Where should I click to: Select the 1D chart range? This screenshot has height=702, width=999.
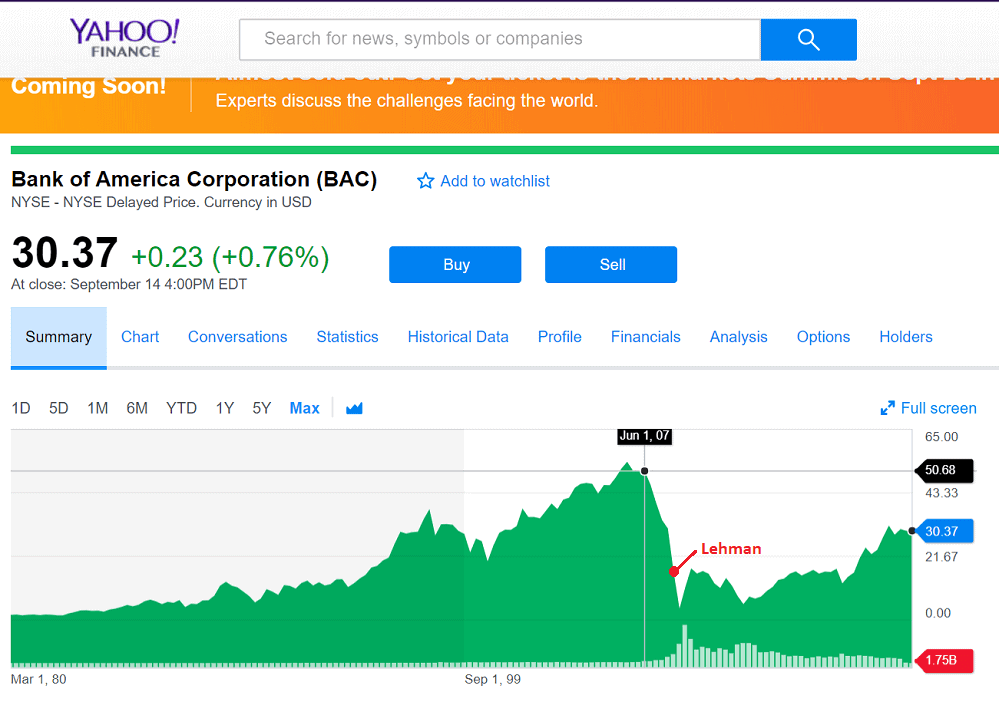coord(21,408)
